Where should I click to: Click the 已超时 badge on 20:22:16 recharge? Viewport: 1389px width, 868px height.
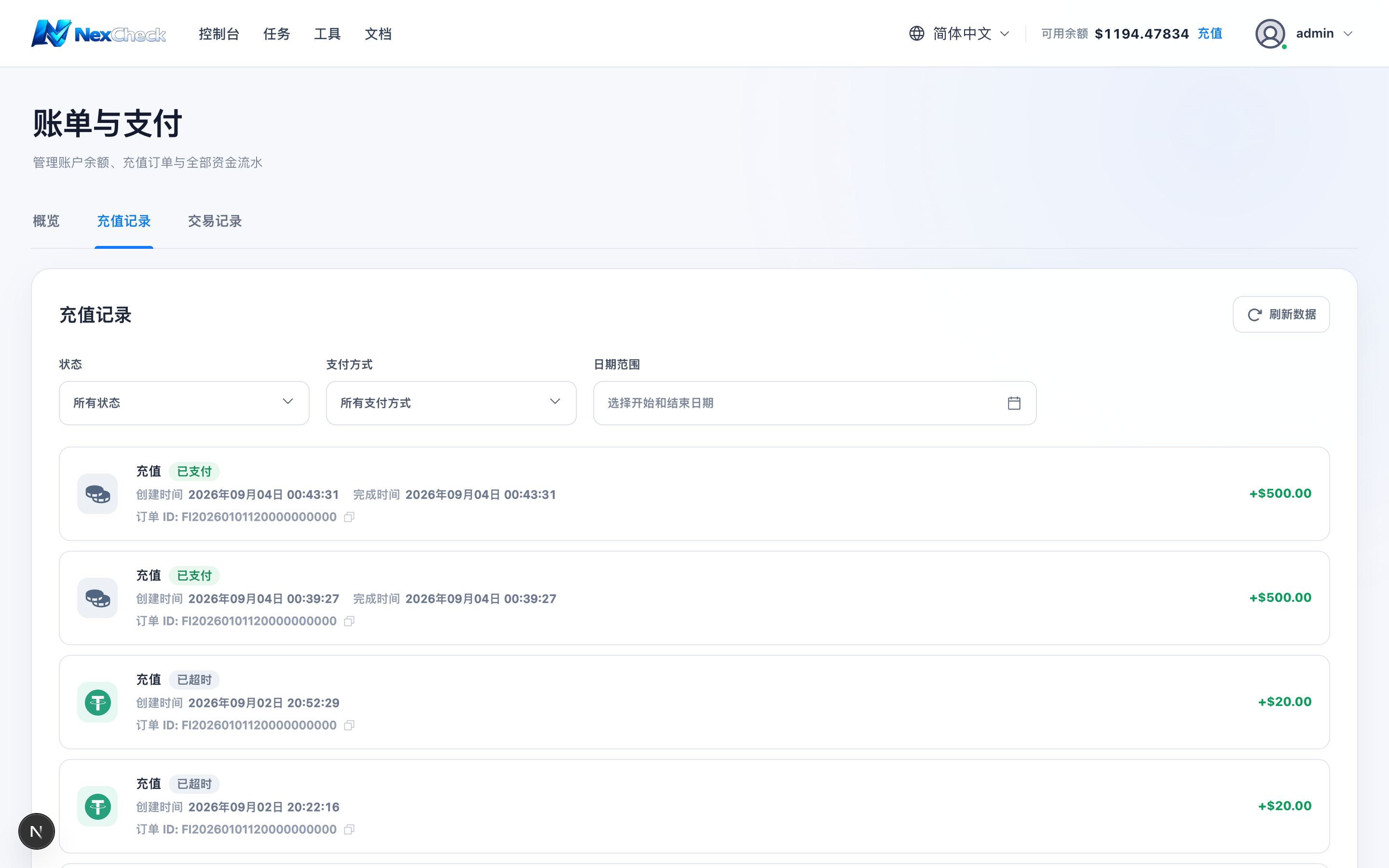click(x=194, y=784)
